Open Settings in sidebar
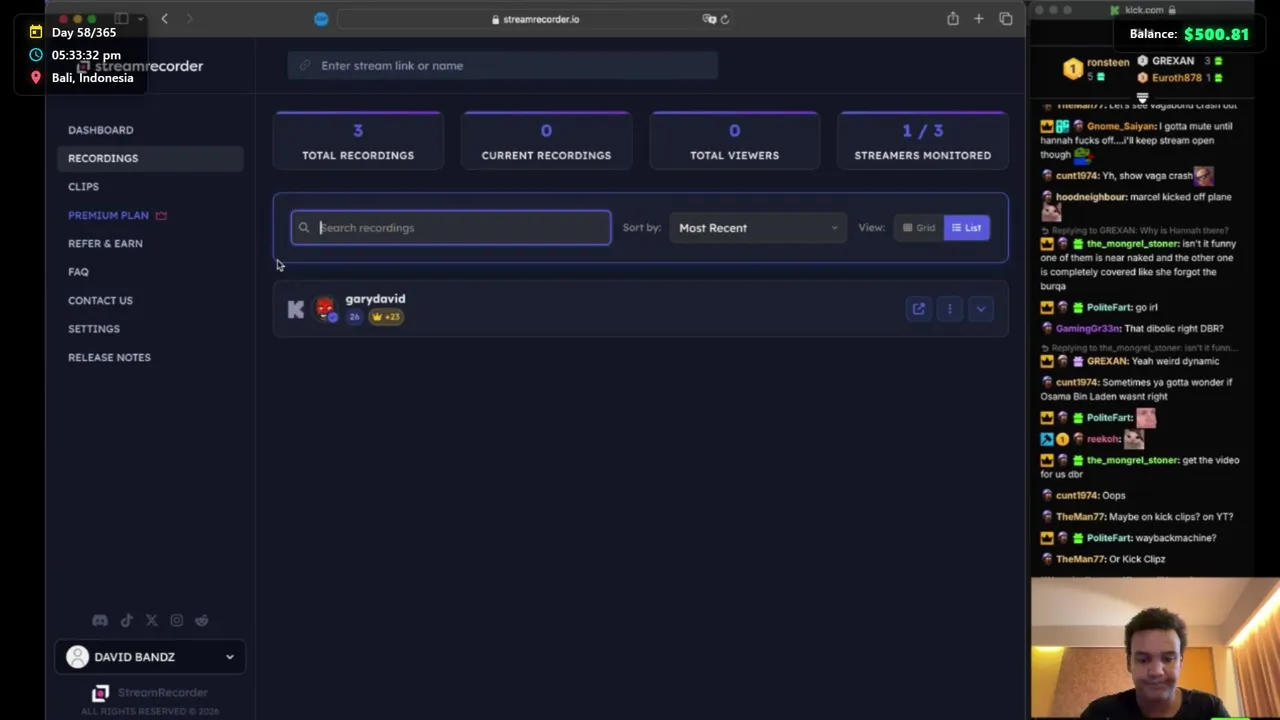 pos(94,329)
